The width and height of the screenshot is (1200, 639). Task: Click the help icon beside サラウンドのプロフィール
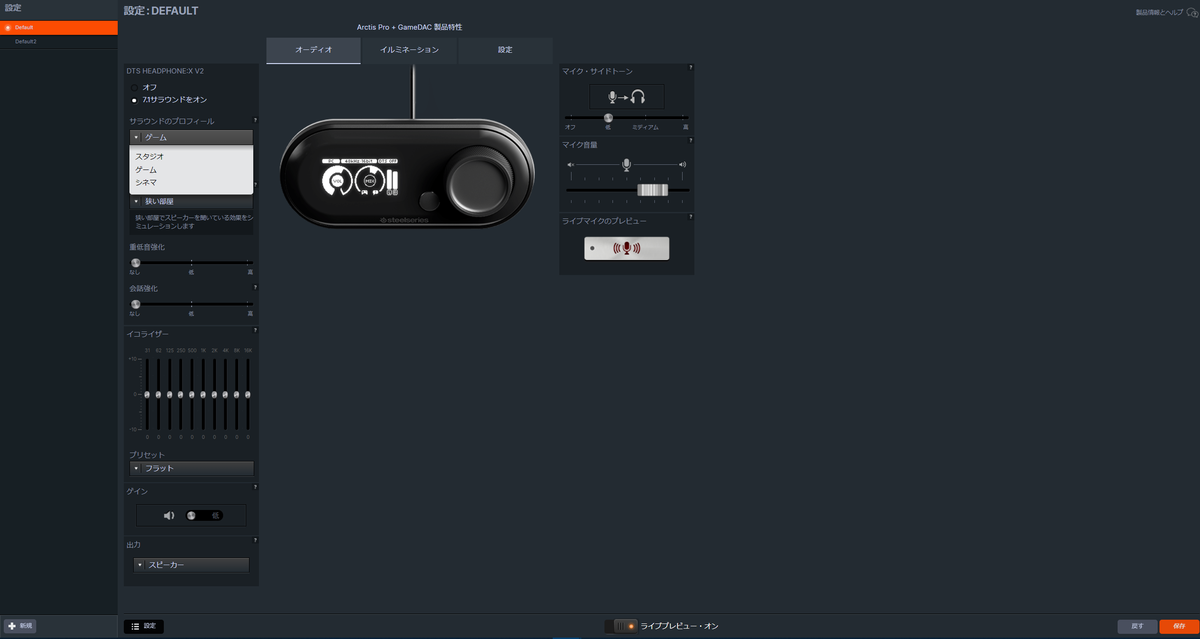[x=255, y=120]
